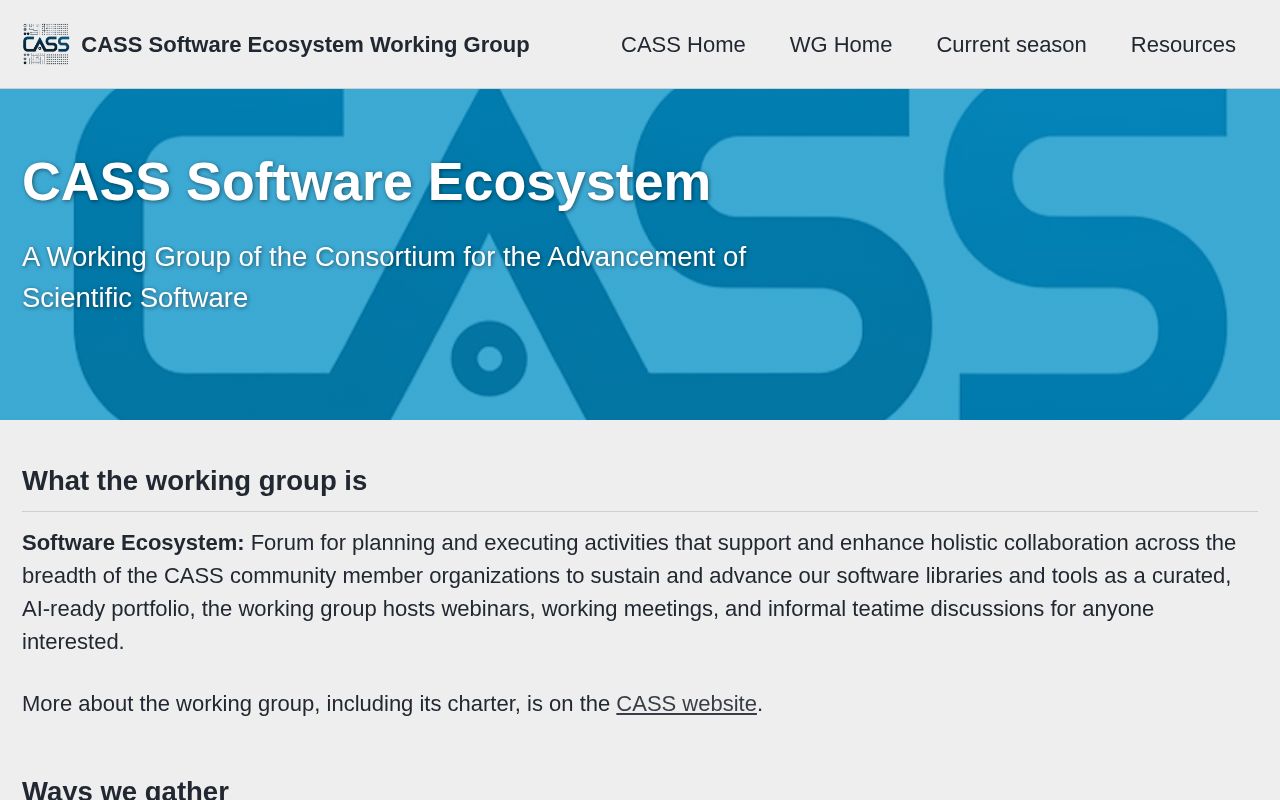The width and height of the screenshot is (1280, 800).
Task: Go to CASS Home in the navigation
Action: tap(683, 45)
